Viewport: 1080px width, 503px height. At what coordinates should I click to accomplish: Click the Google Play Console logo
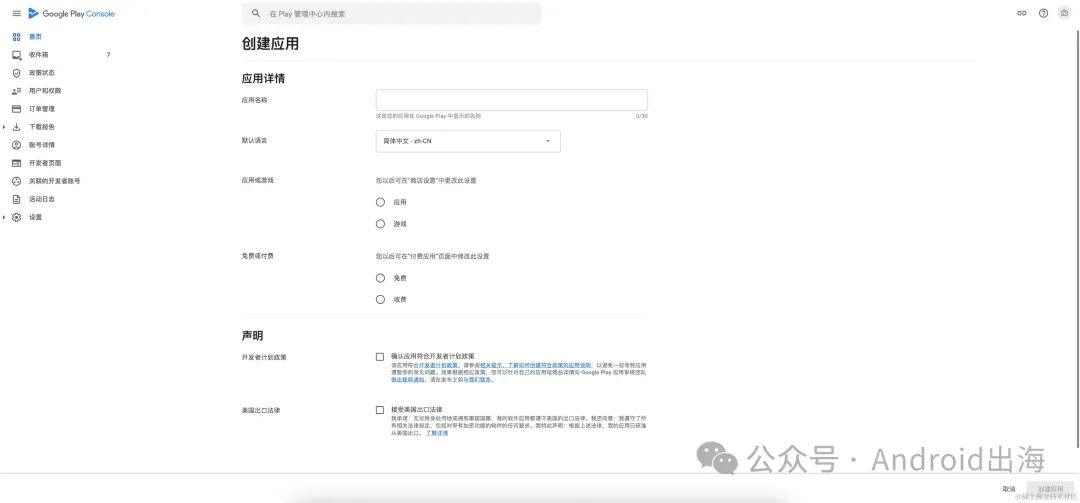[72, 14]
